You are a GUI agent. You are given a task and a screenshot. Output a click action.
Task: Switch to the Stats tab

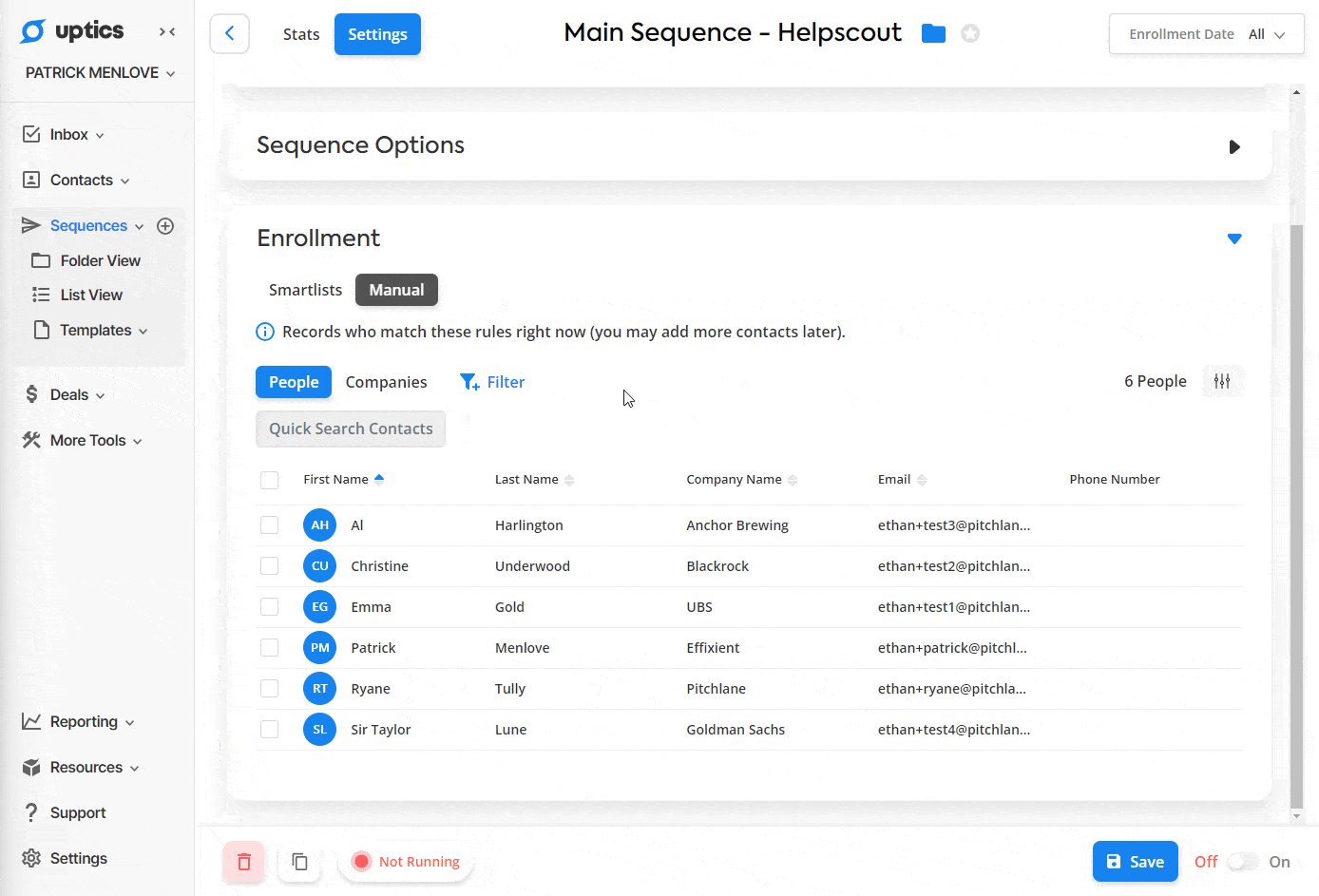[301, 34]
